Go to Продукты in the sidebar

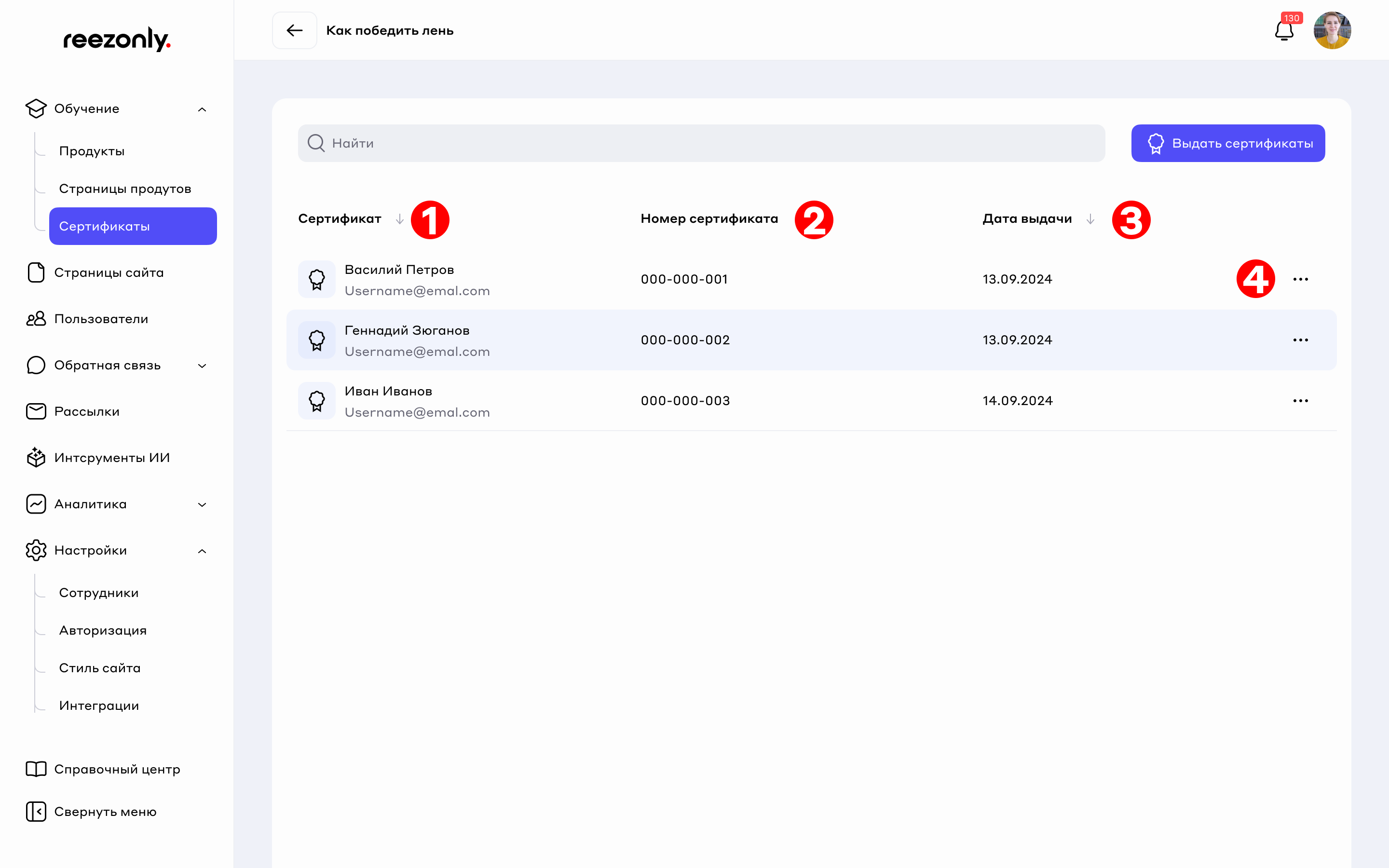click(92, 151)
